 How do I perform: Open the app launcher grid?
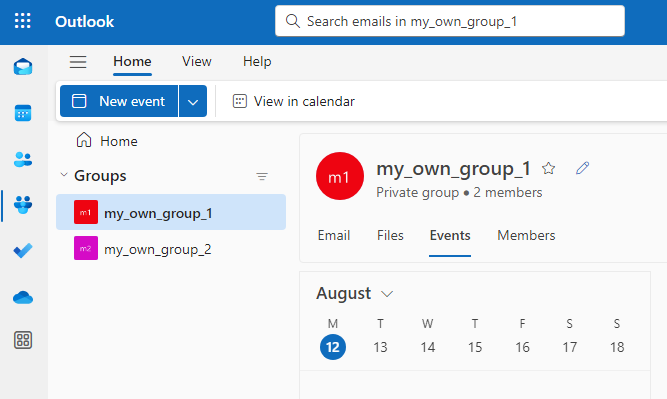click(x=23, y=21)
